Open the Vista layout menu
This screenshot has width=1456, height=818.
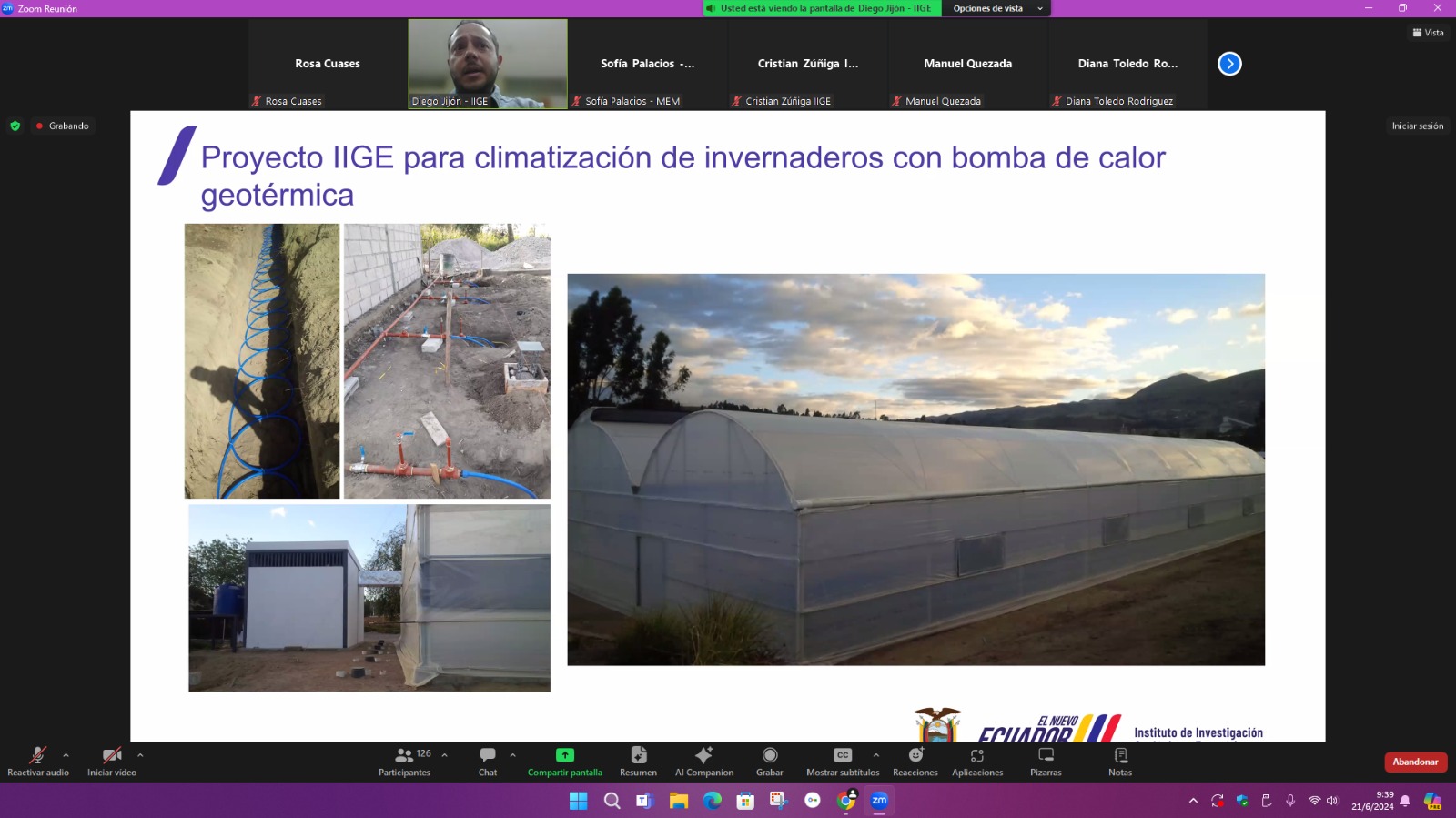pyautogui.click(x=1428, y=33)
